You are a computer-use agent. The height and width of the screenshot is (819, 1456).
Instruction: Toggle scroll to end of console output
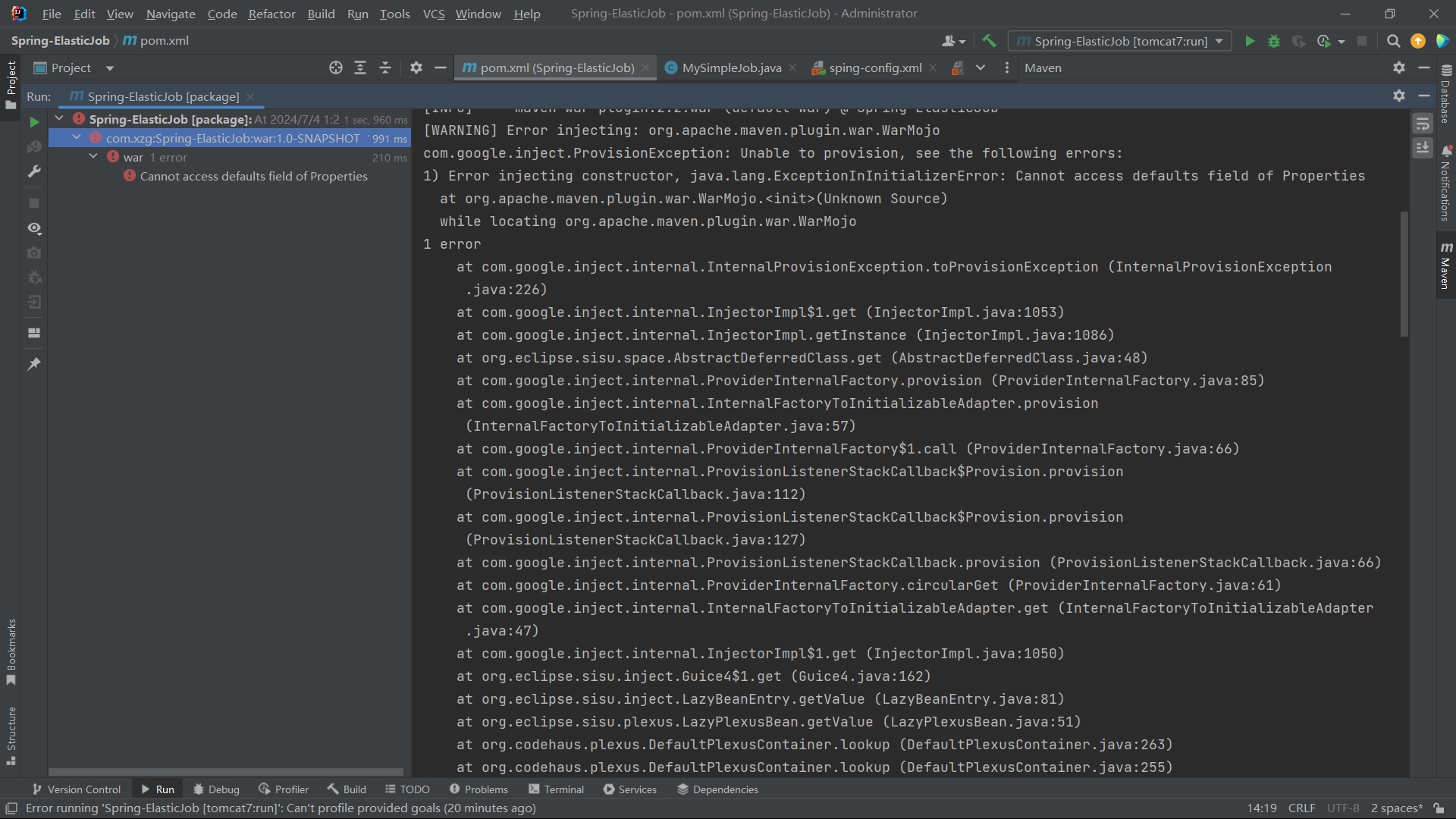tap(1423, 147)
